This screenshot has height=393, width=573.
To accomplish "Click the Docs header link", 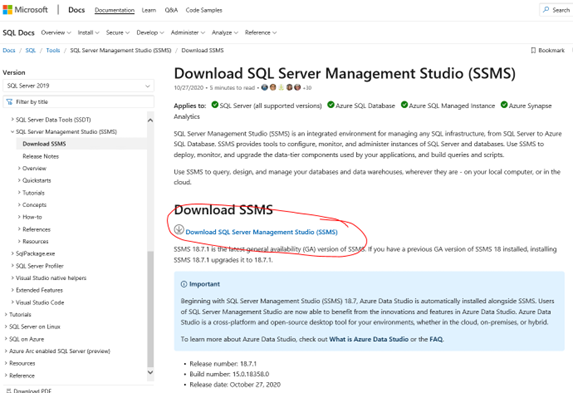I will click(x=76, y=10).
